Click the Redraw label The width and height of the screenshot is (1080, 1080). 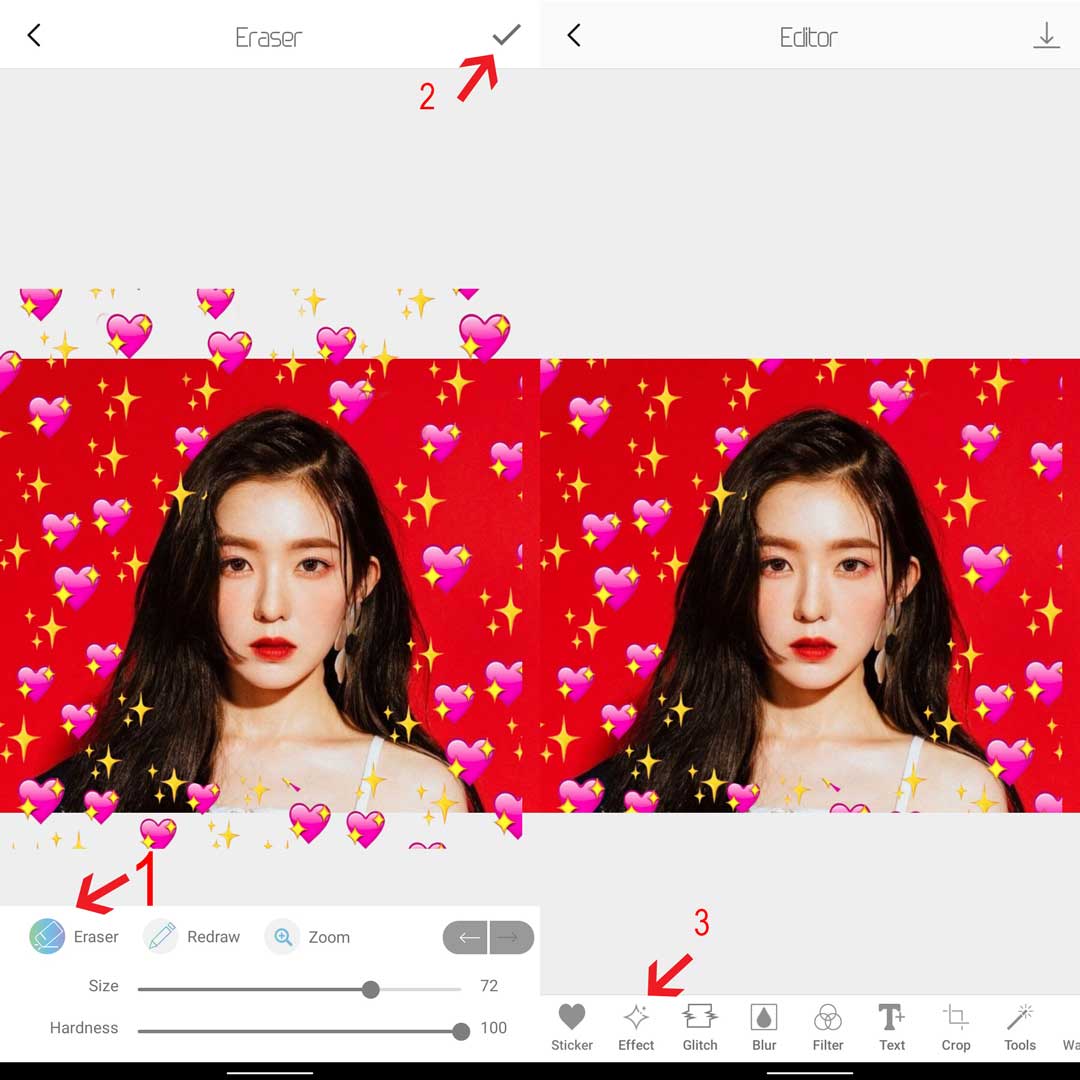[x=214, y=937]
